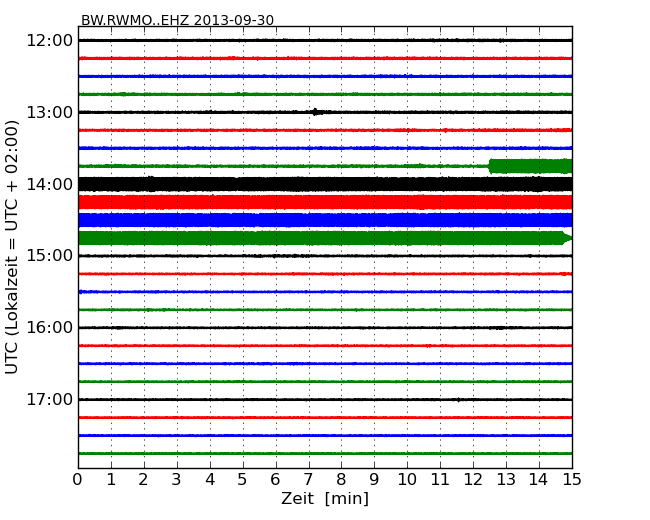Click x-axis tick label 4
650x520 pixels.
point(209,480)
